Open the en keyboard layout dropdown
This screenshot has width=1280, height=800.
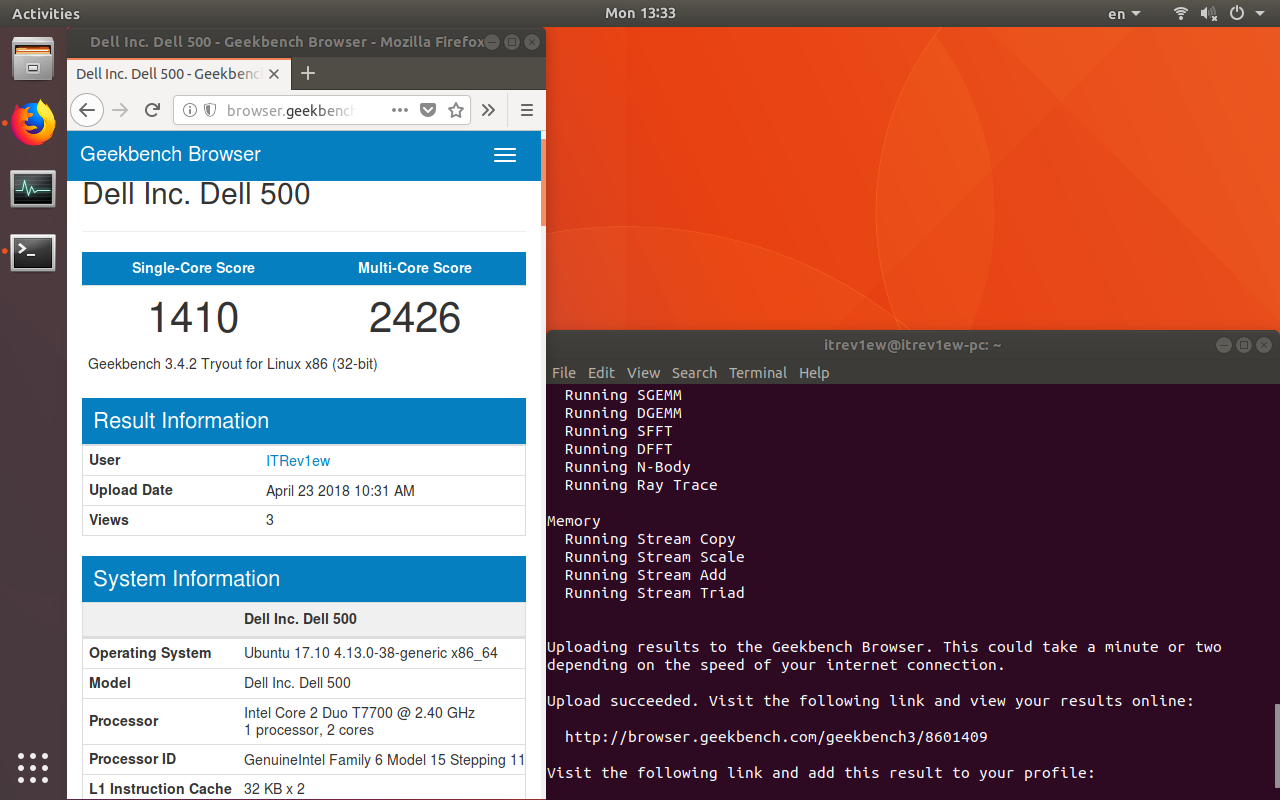(1124, 14)
